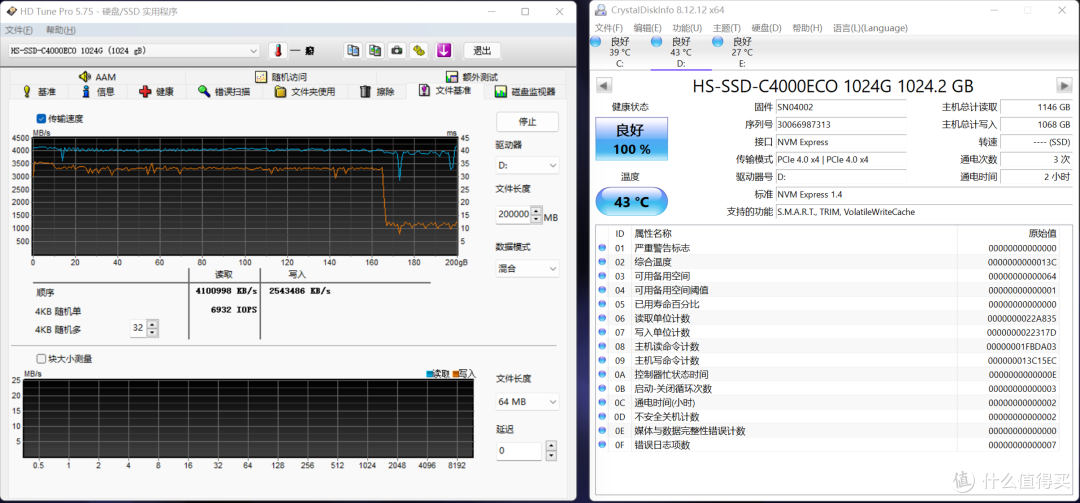The height and width of the screenshot is (503, 1080).
Task: Click blue status dot for attribute 05
Action: (602, 305)
